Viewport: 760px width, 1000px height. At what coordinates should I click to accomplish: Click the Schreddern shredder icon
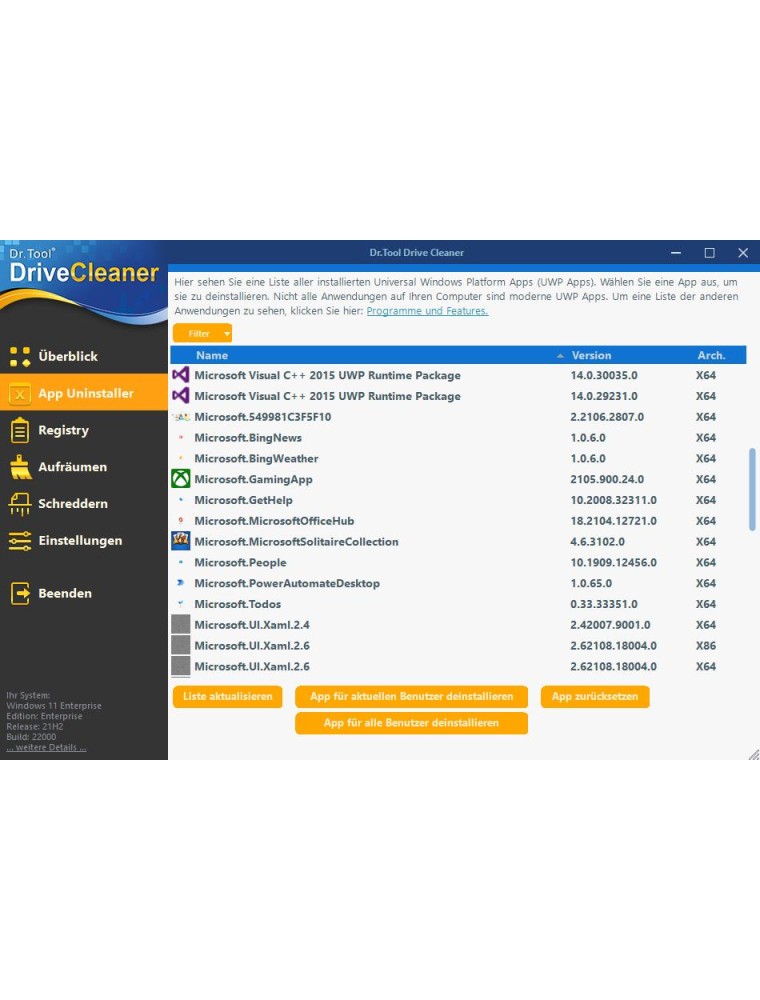coord(20,504)
